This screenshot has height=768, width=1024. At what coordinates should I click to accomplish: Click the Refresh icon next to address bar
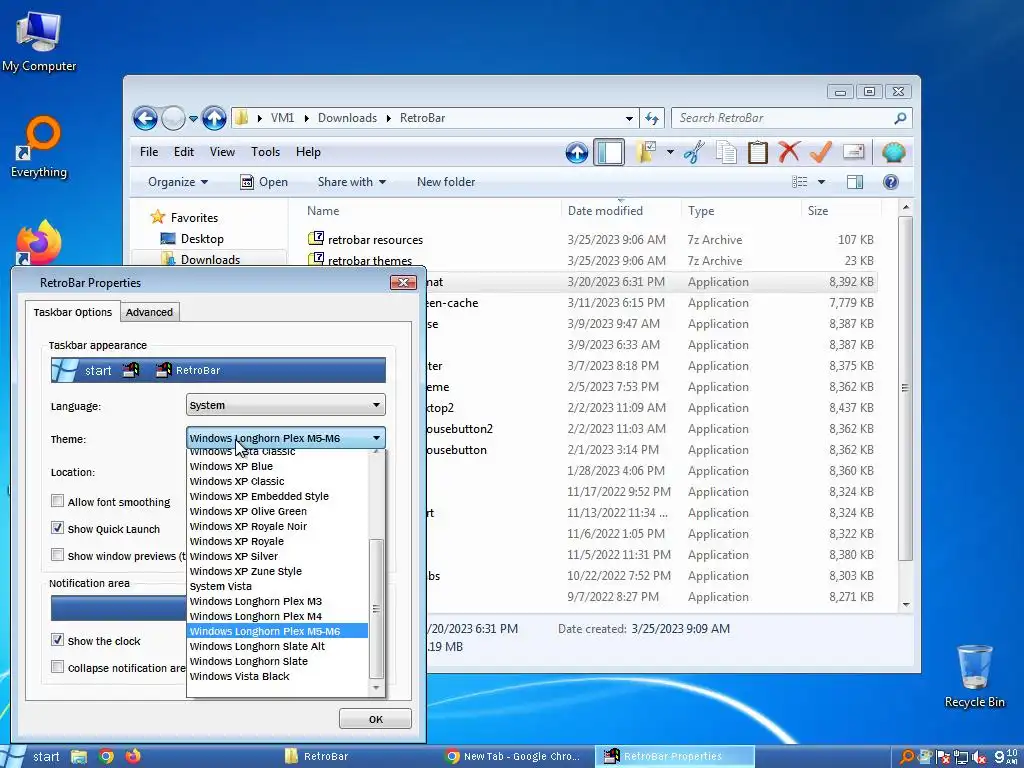point(652,118)
